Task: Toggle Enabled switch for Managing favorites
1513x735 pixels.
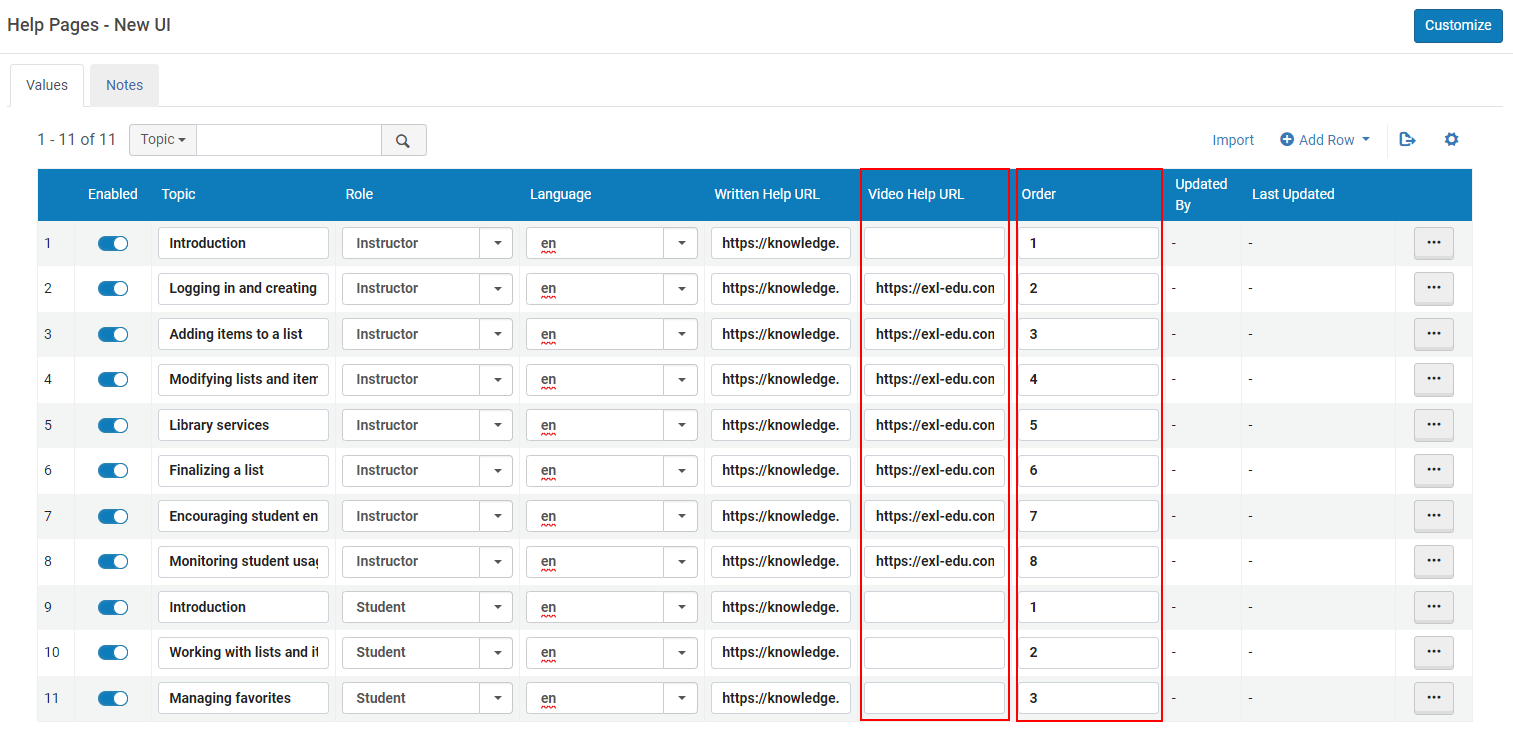Action: coord(113,698)
